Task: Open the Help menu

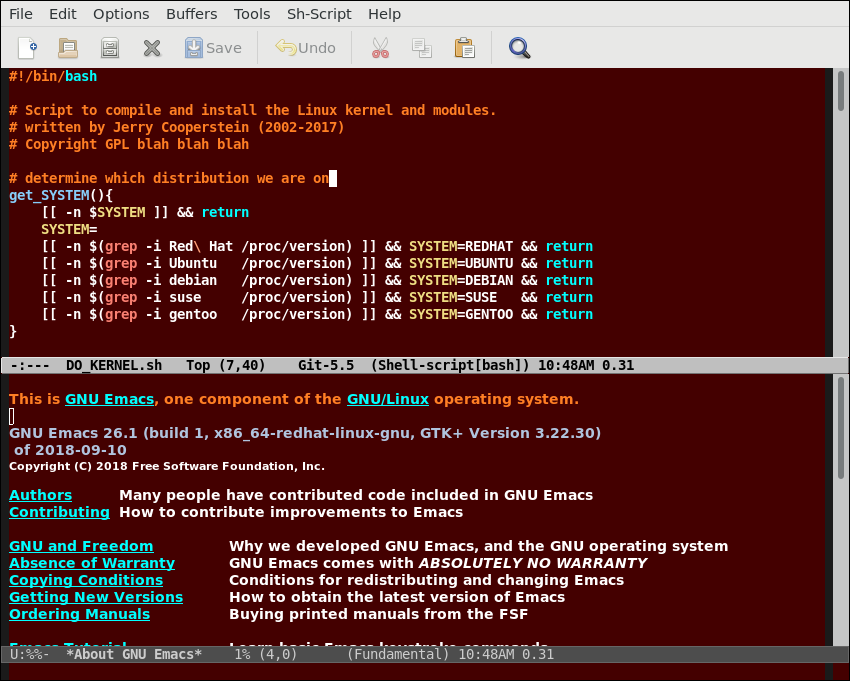Action: (384, 14)
